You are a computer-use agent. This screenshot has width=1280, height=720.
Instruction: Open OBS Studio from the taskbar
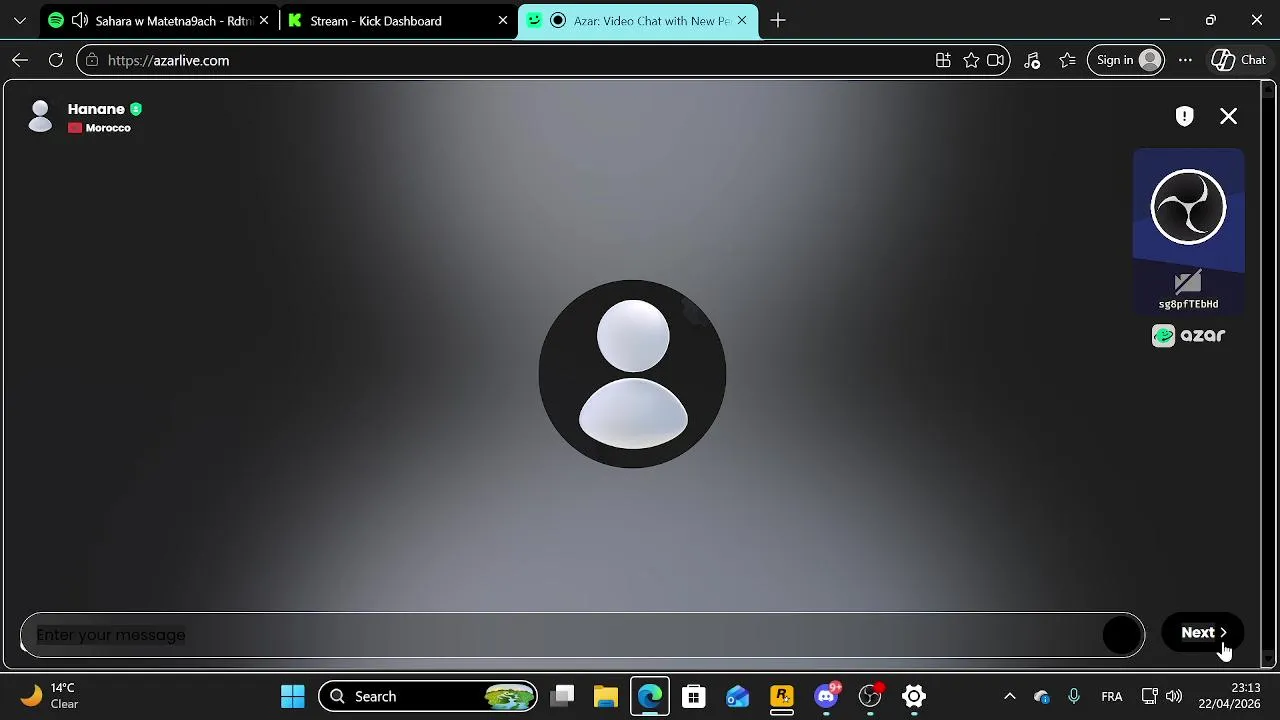pyautogui.click(x=870, y=696)
